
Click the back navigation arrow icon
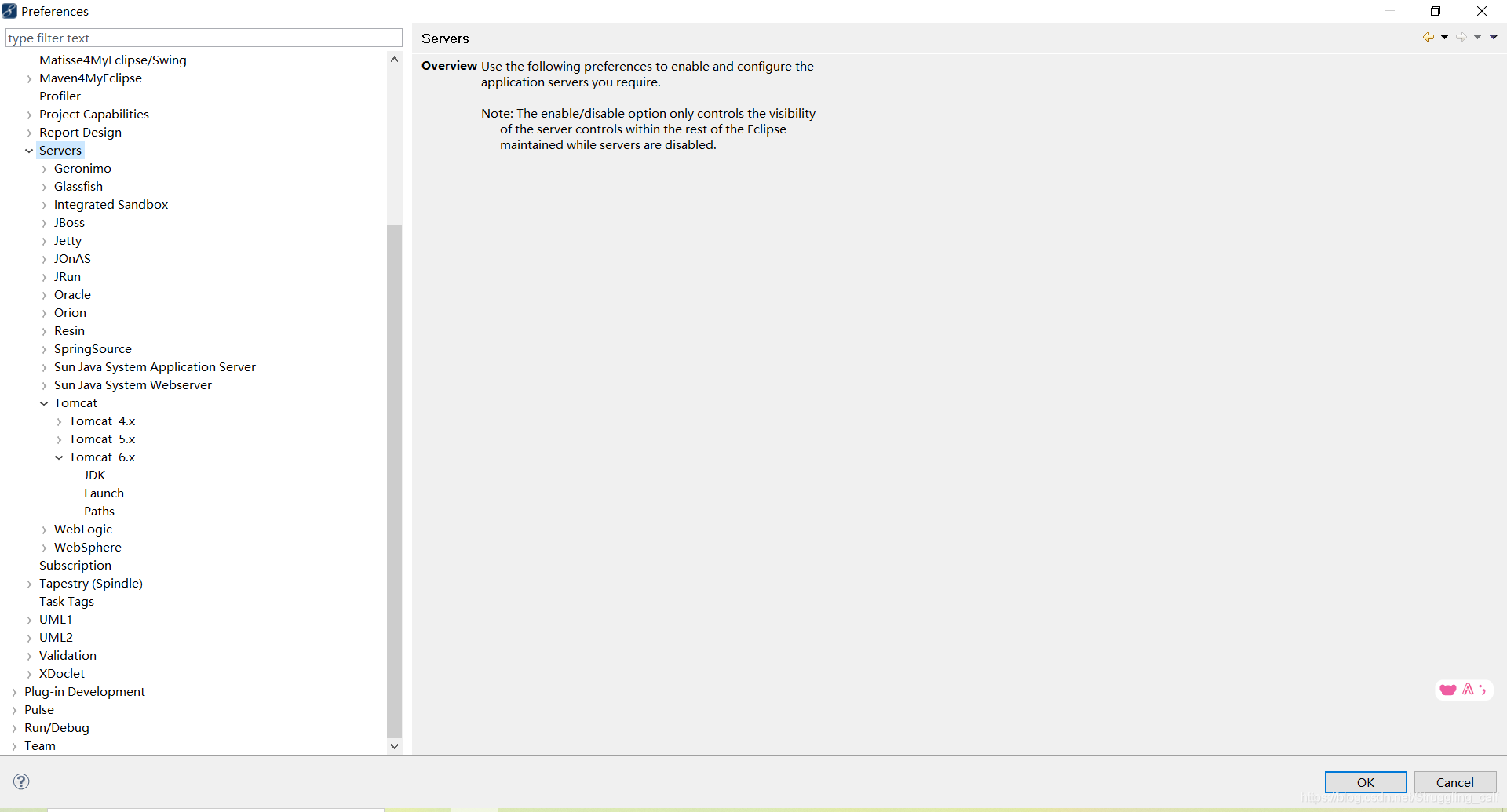click(x=1428, y=38)
